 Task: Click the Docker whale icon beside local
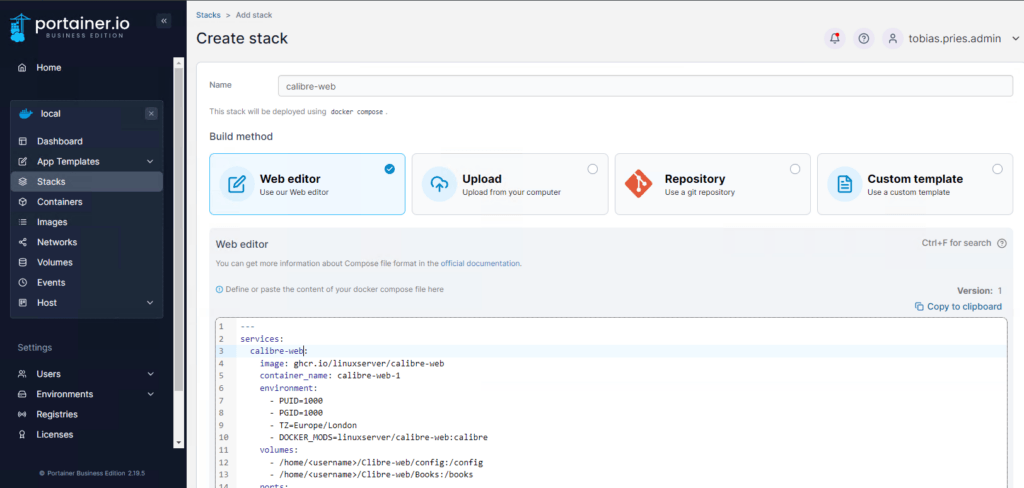tap(25, 113)
